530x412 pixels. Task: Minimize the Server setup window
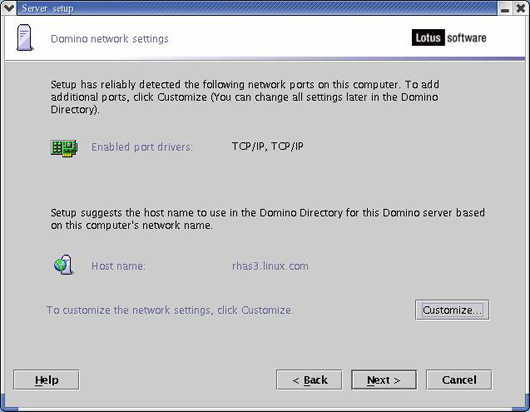[505, 8]
